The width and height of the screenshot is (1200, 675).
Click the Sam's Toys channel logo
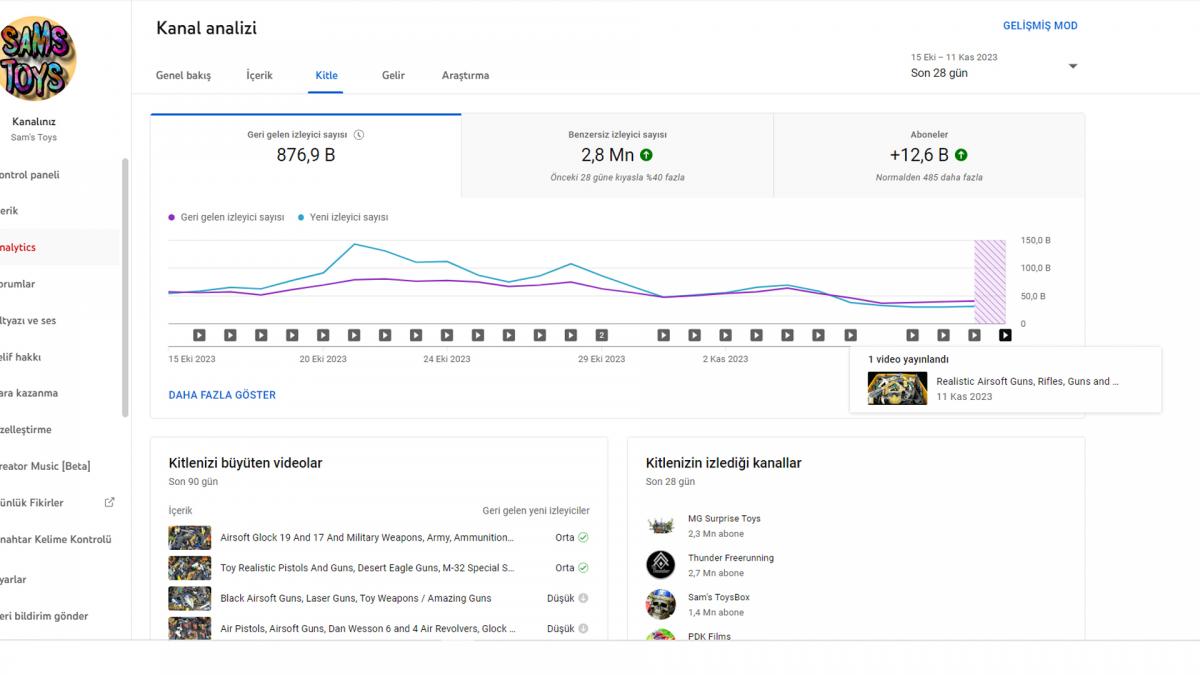pyautogui.click(x=38, y=59)
